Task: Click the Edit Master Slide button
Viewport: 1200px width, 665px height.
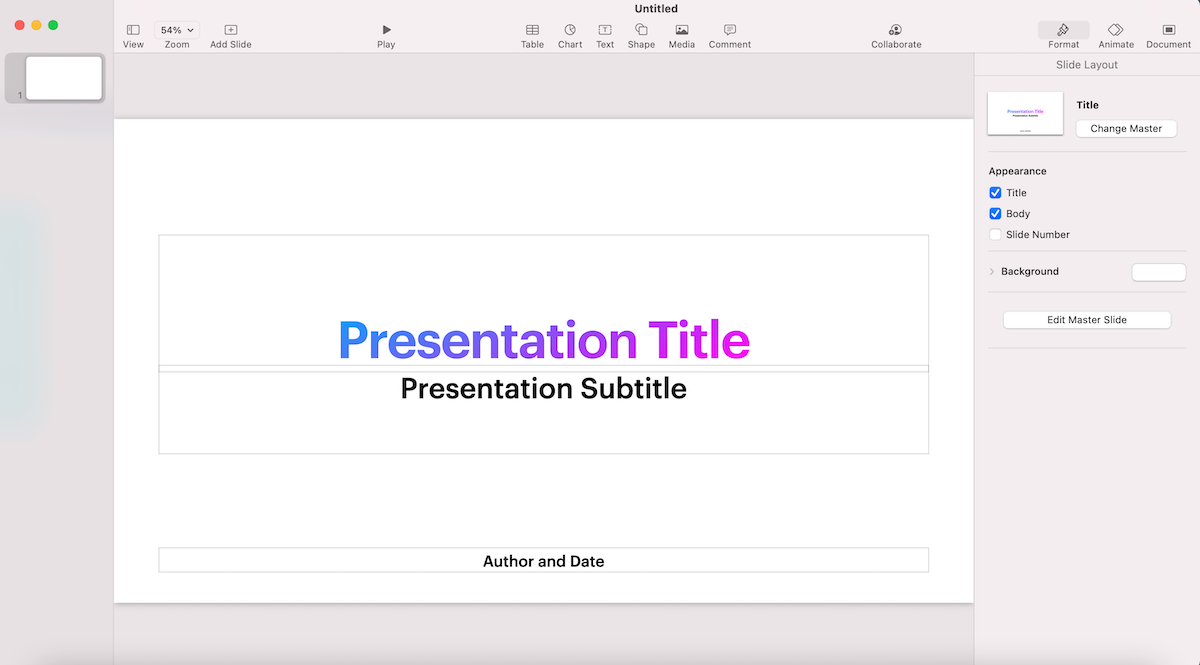Action: click(x=1087, y=320)
